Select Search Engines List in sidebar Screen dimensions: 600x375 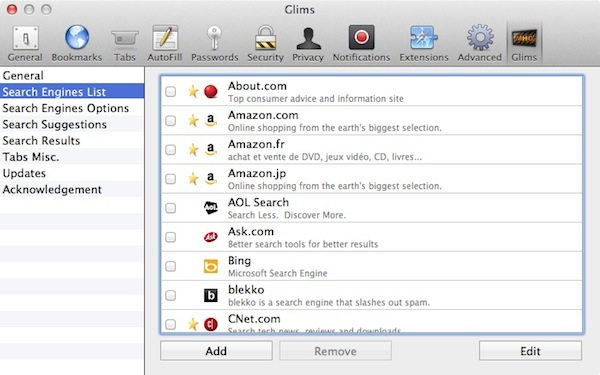coord(72,92)
